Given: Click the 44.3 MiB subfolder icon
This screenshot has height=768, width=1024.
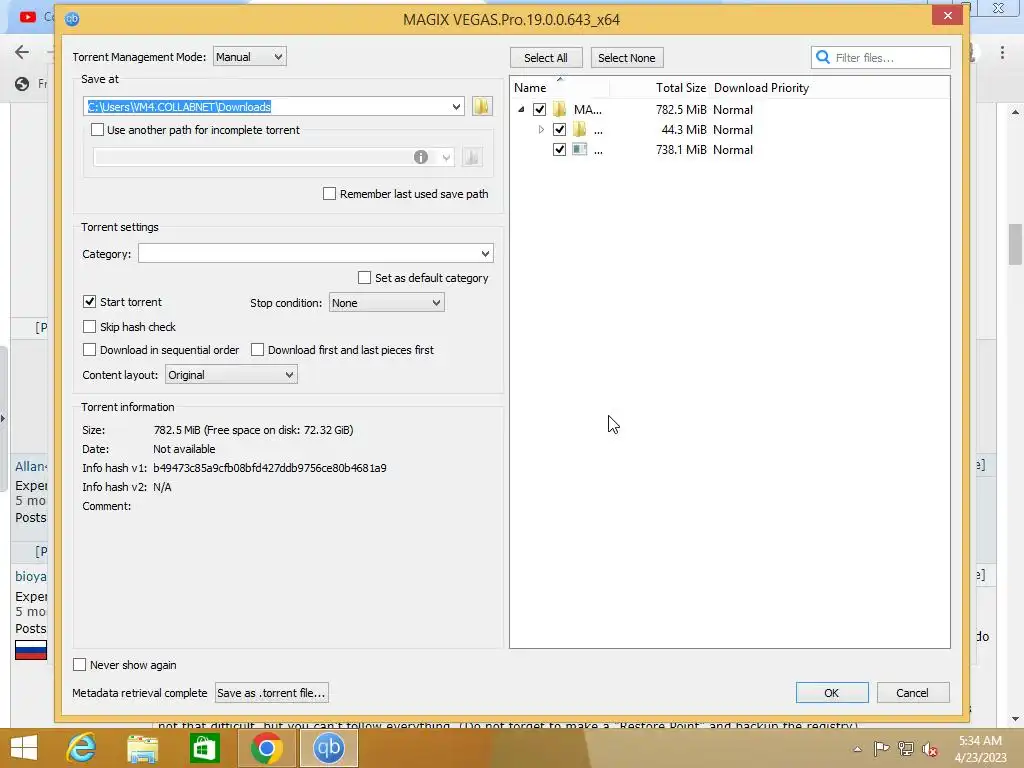Looking at the screenshot, I should coord(579,129).
